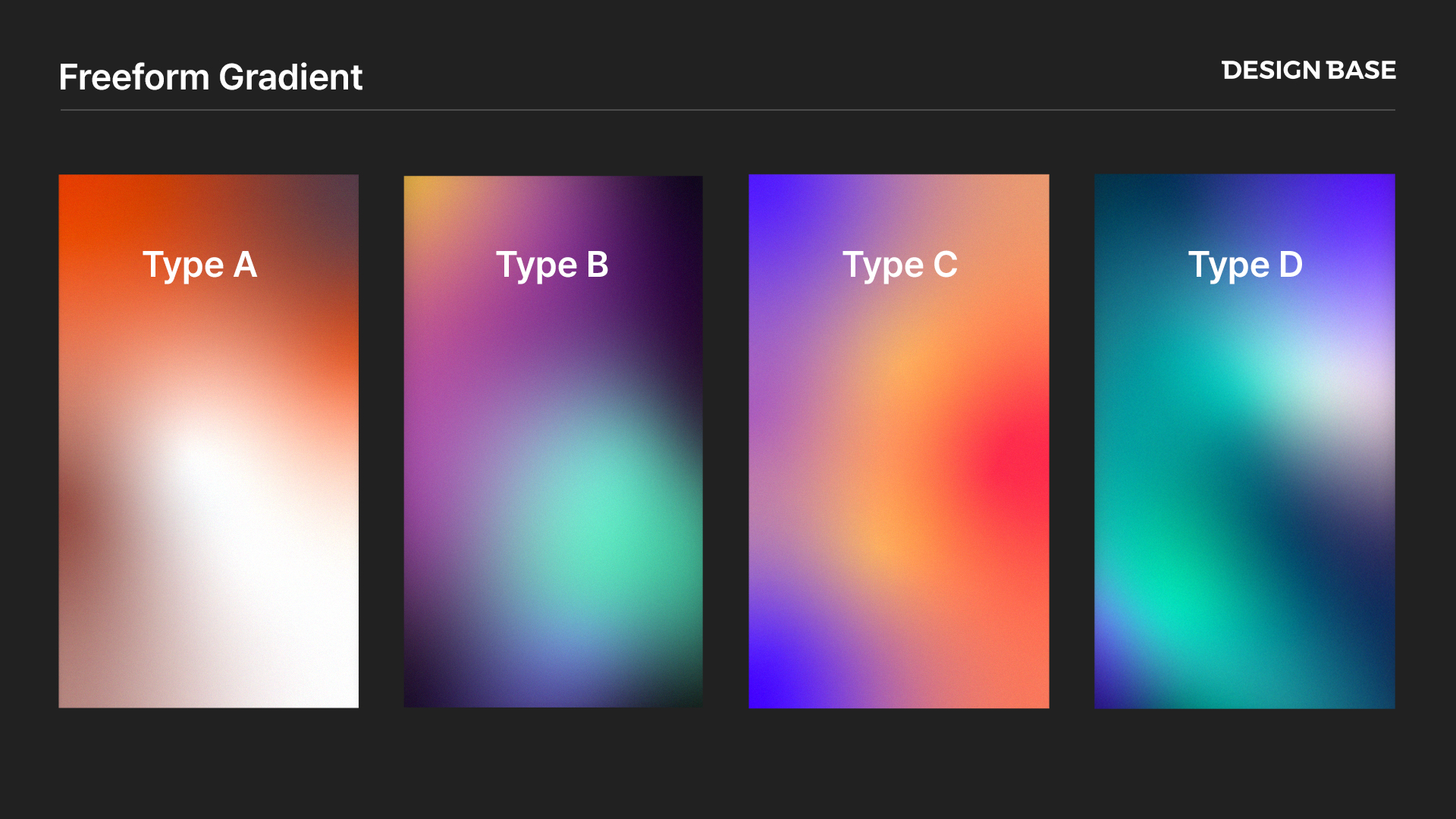
Task: Click the horizontal divider under the header
Action: tap(728, 110)
